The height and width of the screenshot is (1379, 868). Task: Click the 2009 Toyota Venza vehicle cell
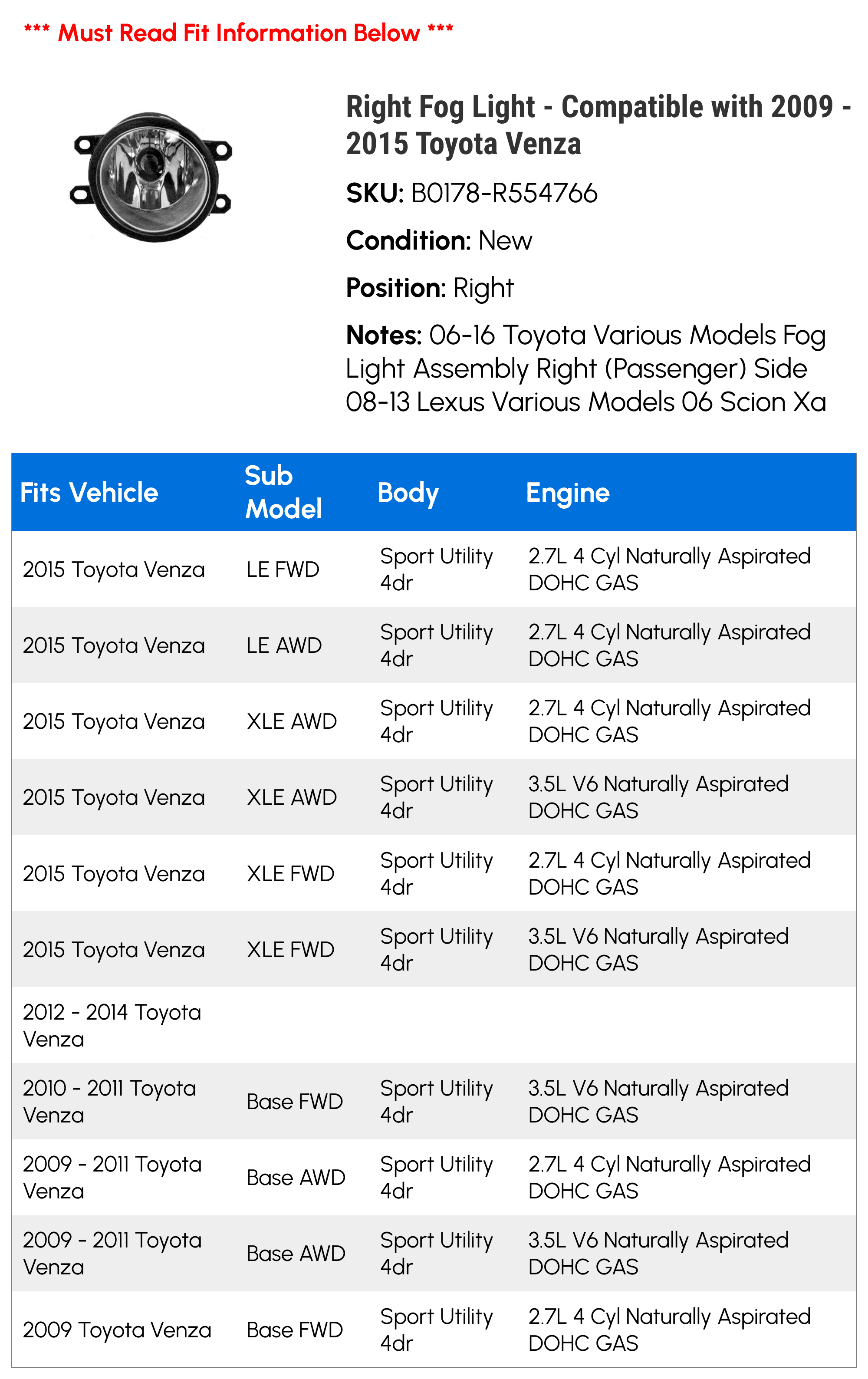(117, 1330)
